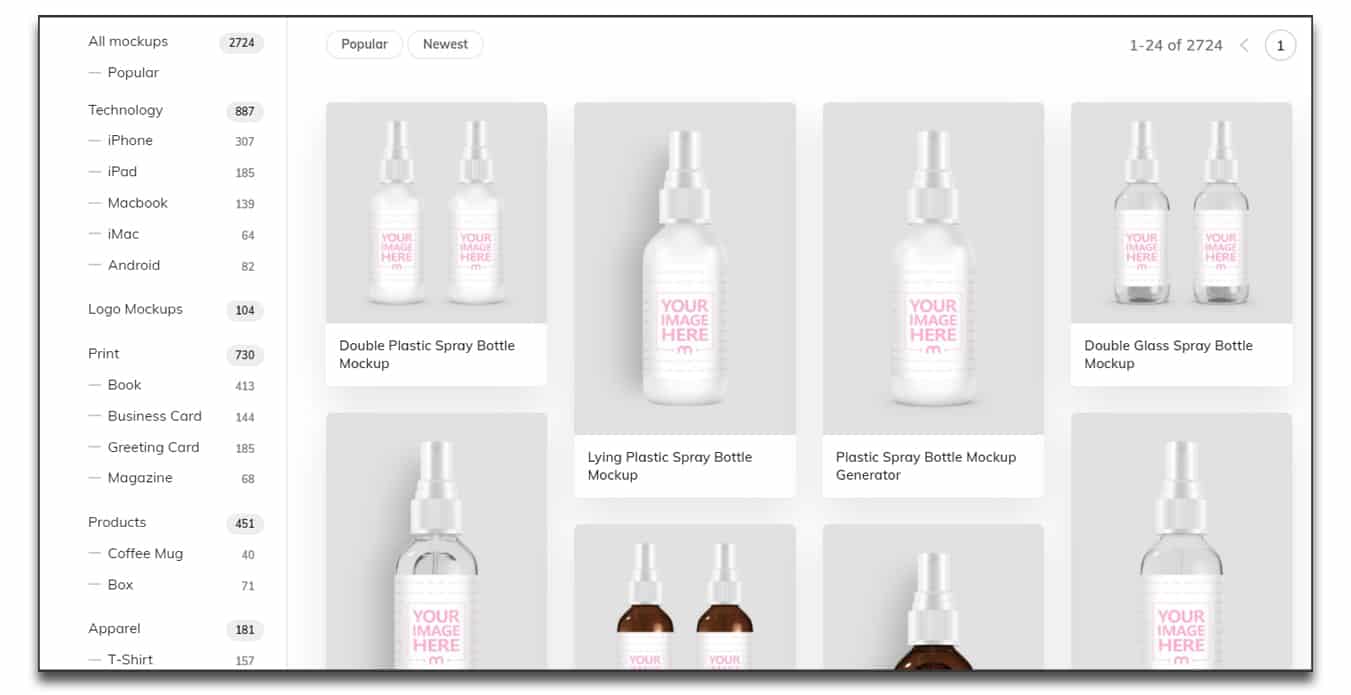Filter by iPad mockups
This screenshot has height=695, width=1351.
[x=122, y=172]
